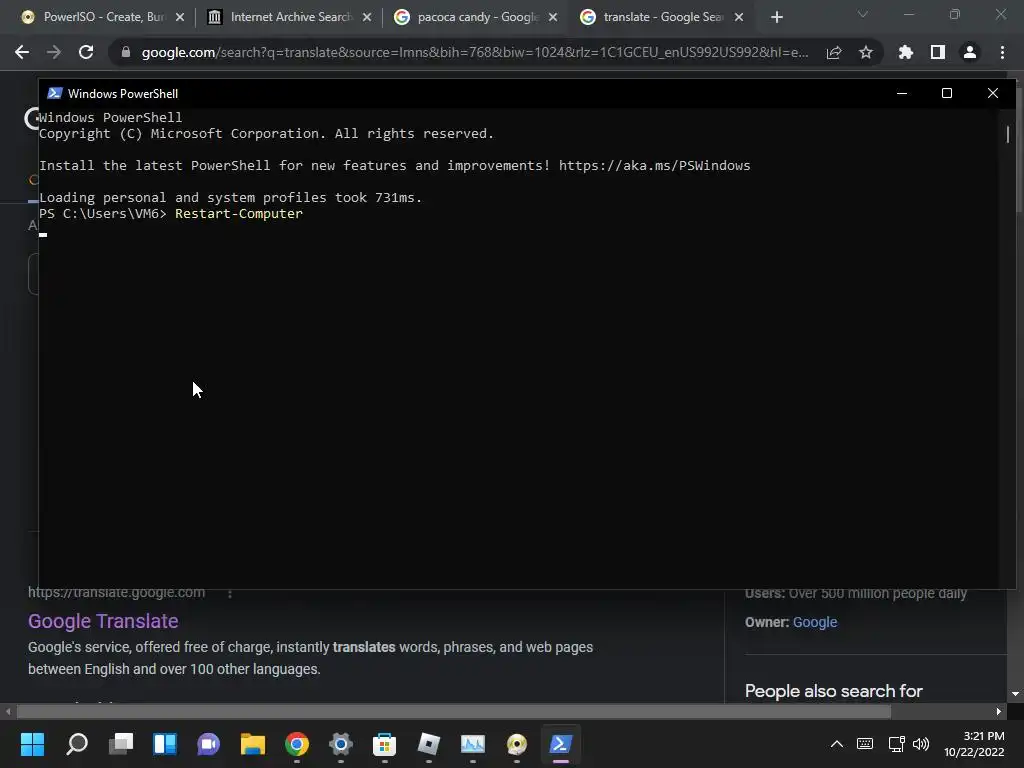
Task: Open Microsoft Store from the taskbar
Action: point(384,744)
